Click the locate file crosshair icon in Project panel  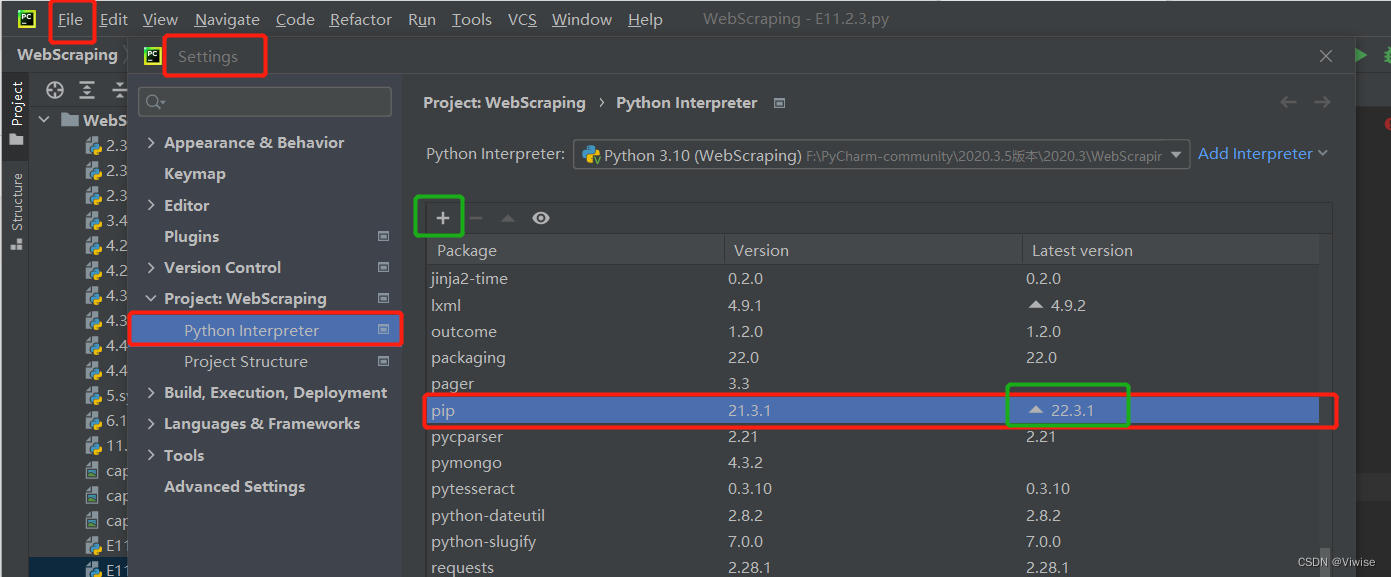[55, 90]
